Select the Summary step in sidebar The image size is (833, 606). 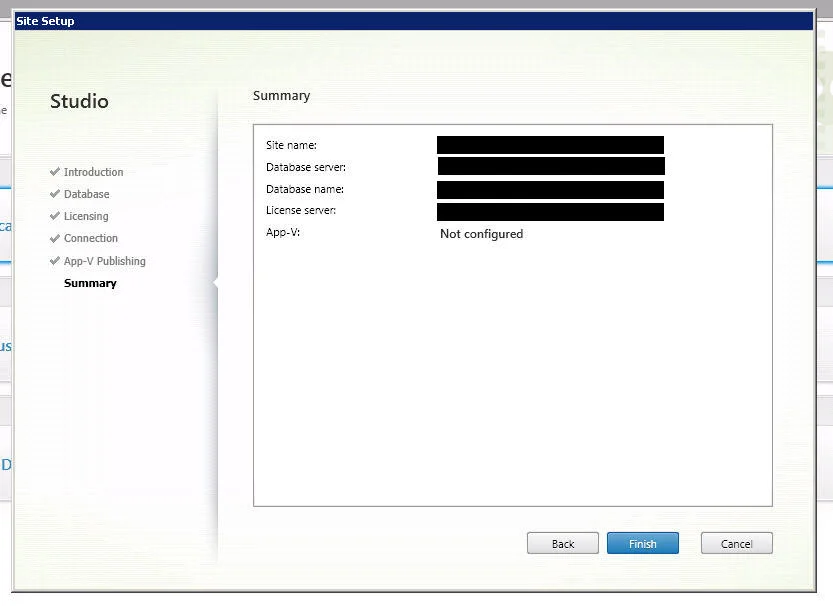click(x=90, y=283)
